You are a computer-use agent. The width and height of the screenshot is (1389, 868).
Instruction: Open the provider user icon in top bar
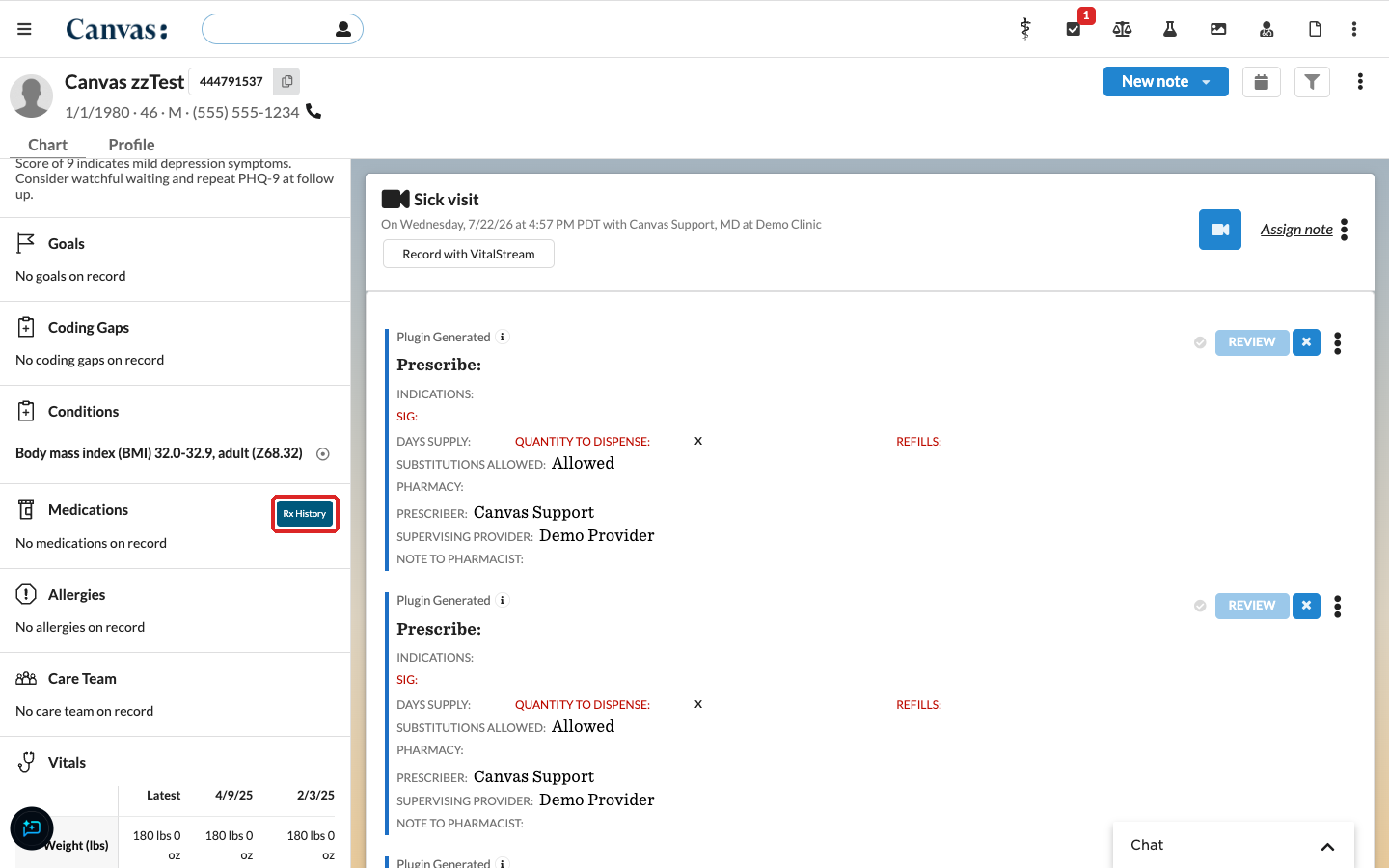[1266, 29]
